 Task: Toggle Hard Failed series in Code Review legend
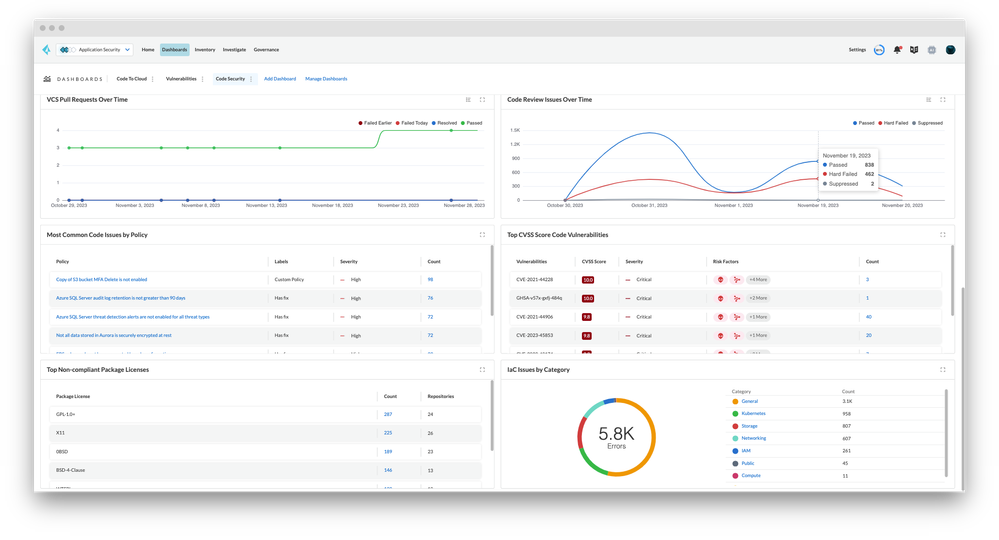point(894,123)
